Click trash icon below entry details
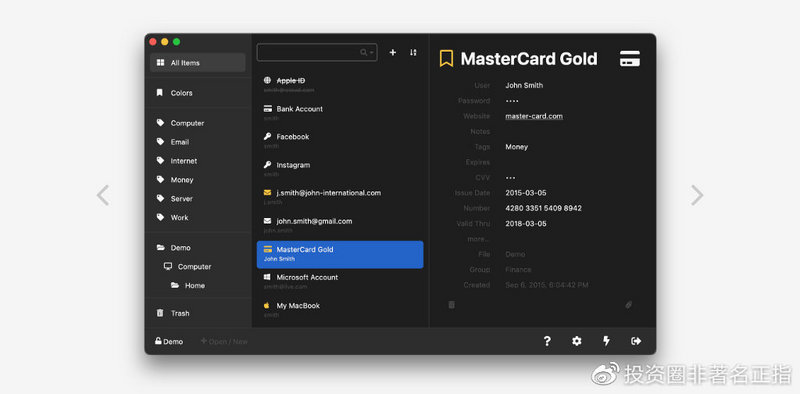Image resolution: width=800 pixels, height=394 pixels. tap(451, 305)
